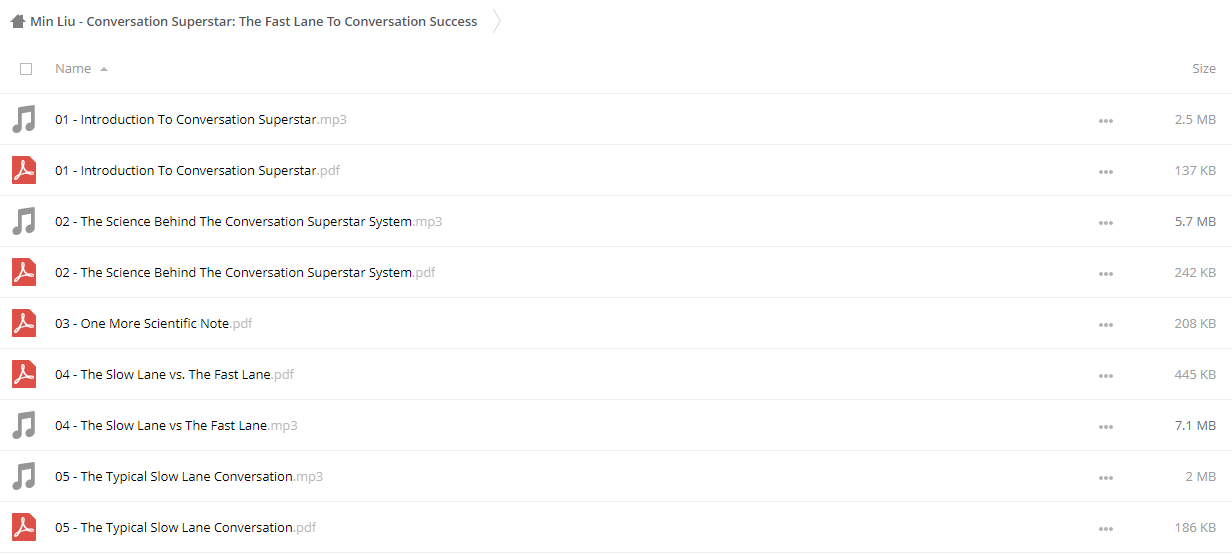Open more options for 03 One More Scientific Note

(1105, 325)
